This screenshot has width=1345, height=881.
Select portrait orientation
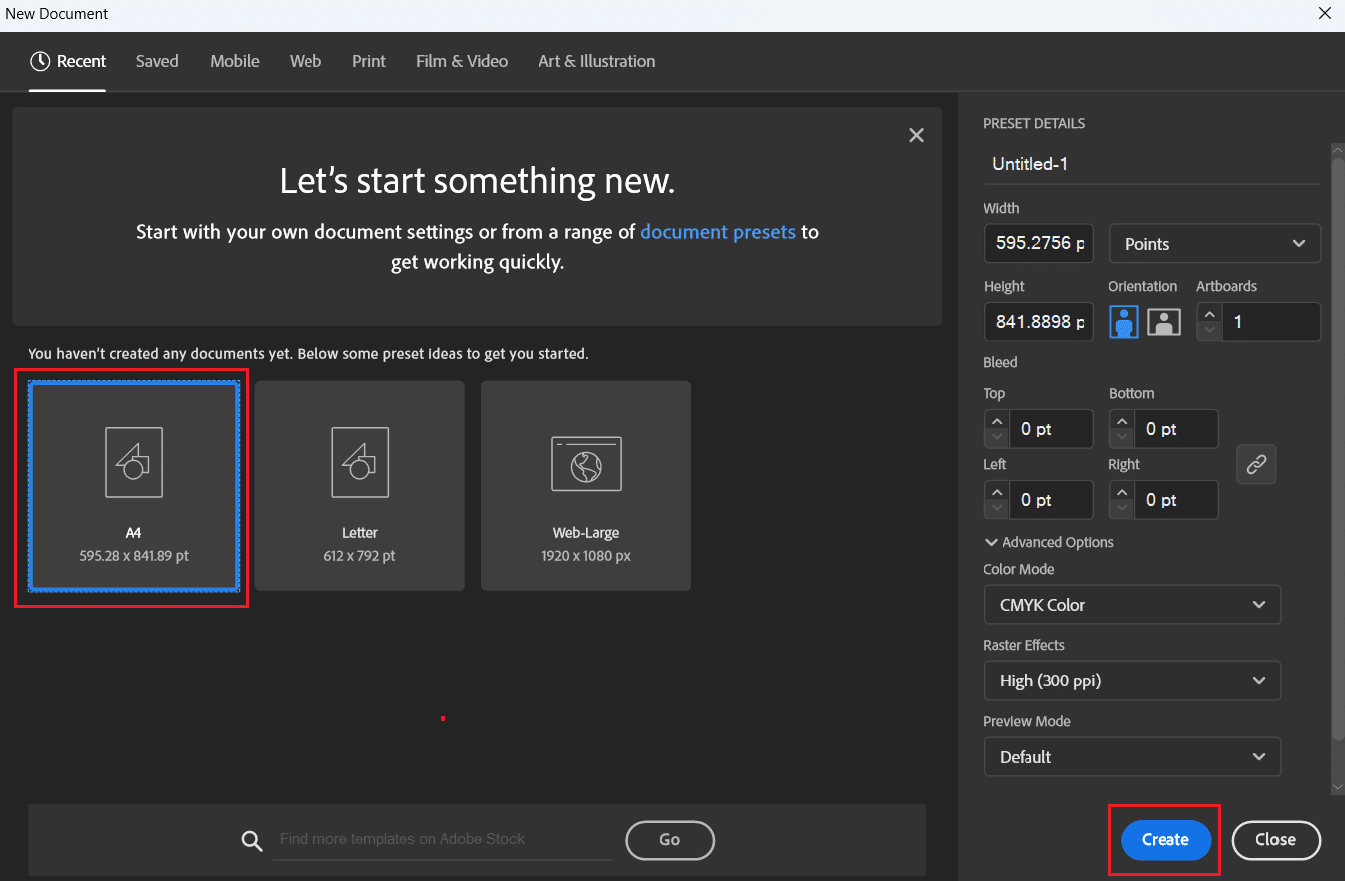1123,321
